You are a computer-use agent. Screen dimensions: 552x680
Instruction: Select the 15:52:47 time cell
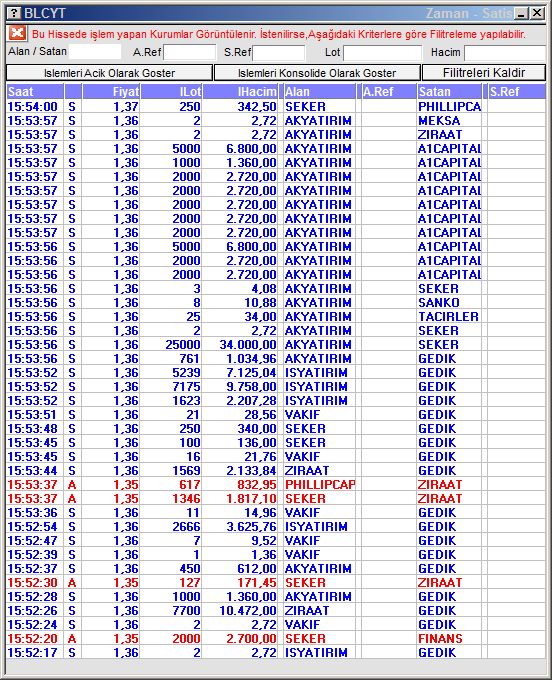click(x=33, y=540)
